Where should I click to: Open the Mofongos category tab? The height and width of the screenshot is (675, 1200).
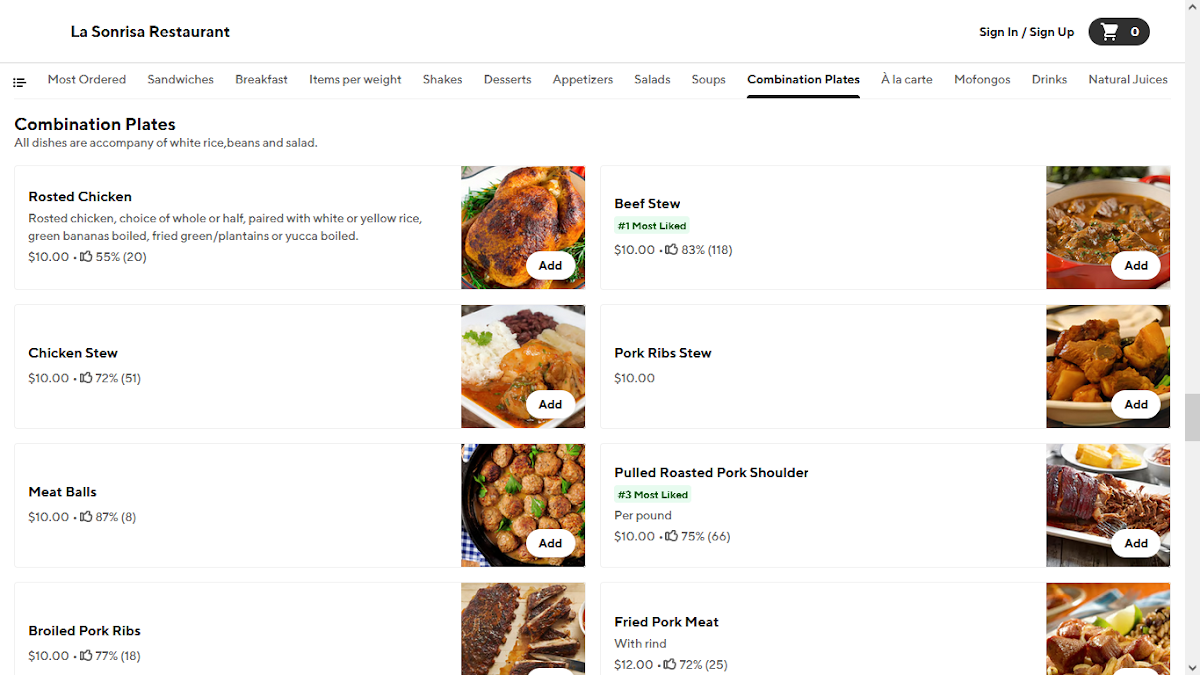point(982,79)
